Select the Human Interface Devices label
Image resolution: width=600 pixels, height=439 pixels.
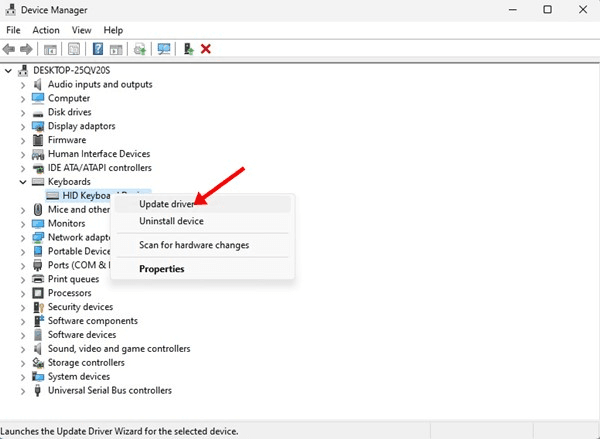99,154
